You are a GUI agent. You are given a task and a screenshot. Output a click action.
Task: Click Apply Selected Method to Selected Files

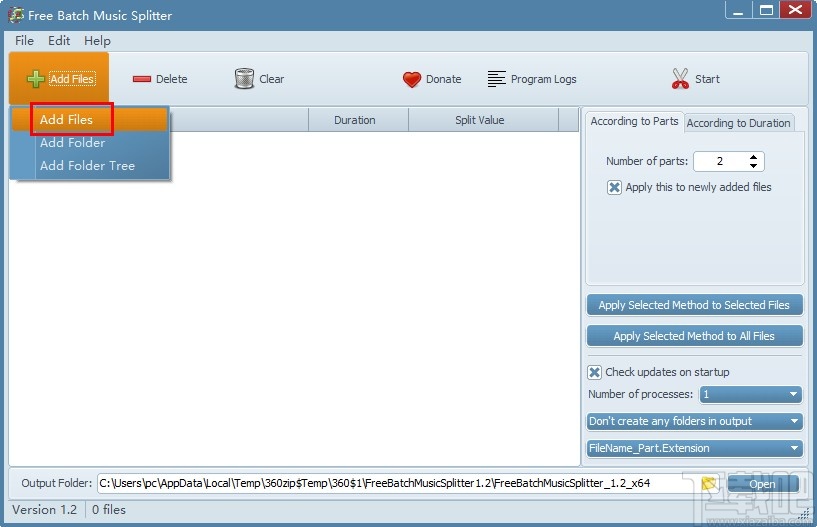coord(694,305)
